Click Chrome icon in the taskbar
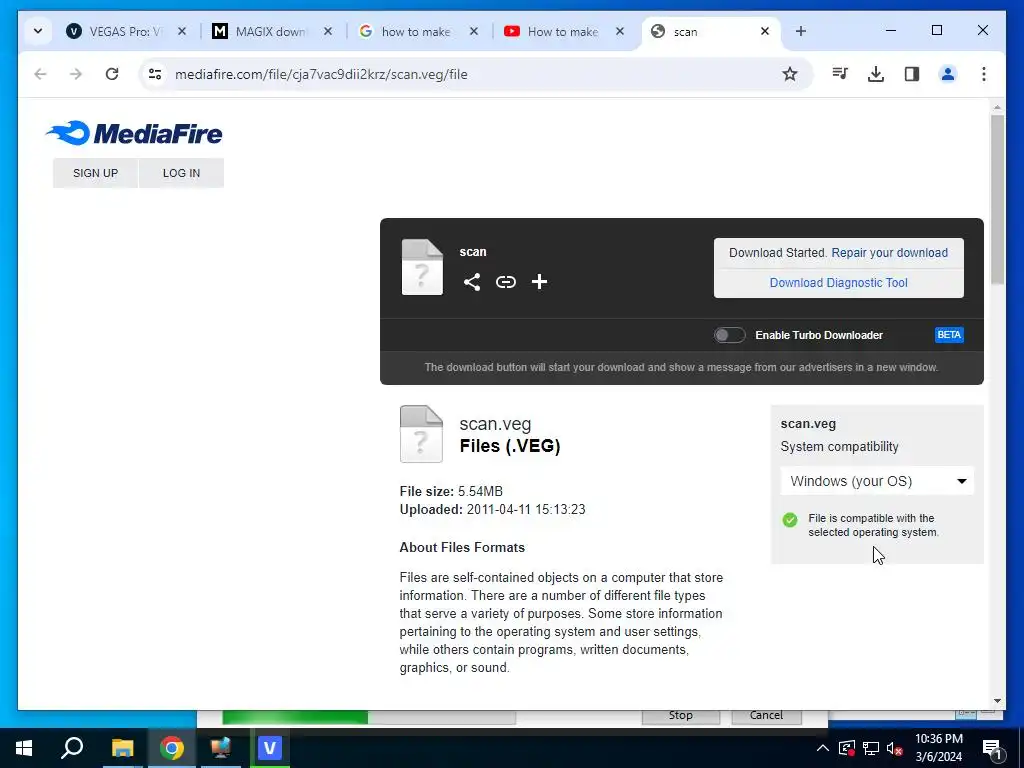The height and width of the screenshot is (768, 1024). pos(171,748)
